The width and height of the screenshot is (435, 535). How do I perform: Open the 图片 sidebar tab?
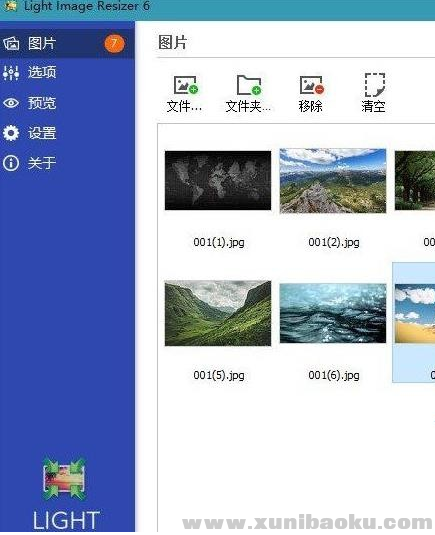click(67, 44)
